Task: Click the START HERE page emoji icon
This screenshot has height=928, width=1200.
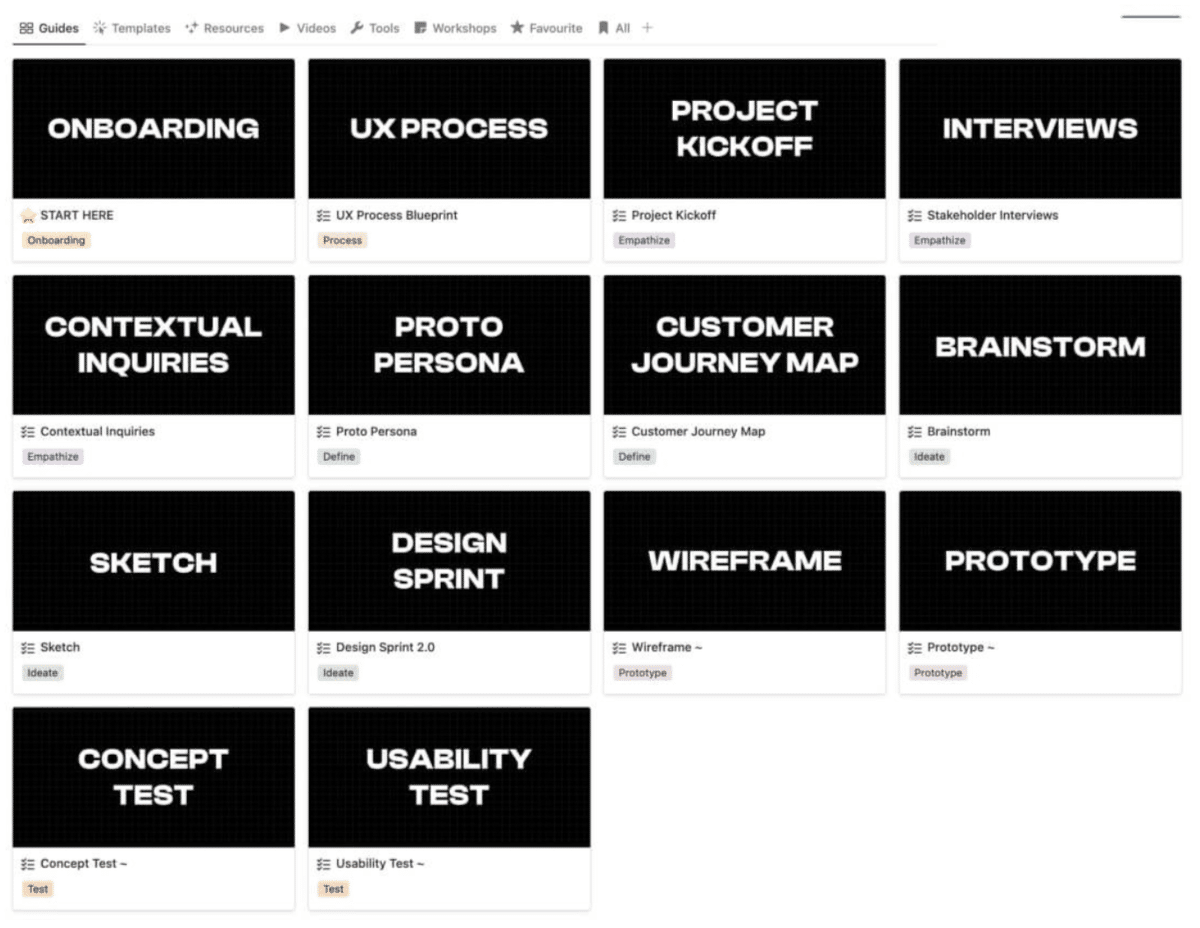Action: [x=28, y=215]
